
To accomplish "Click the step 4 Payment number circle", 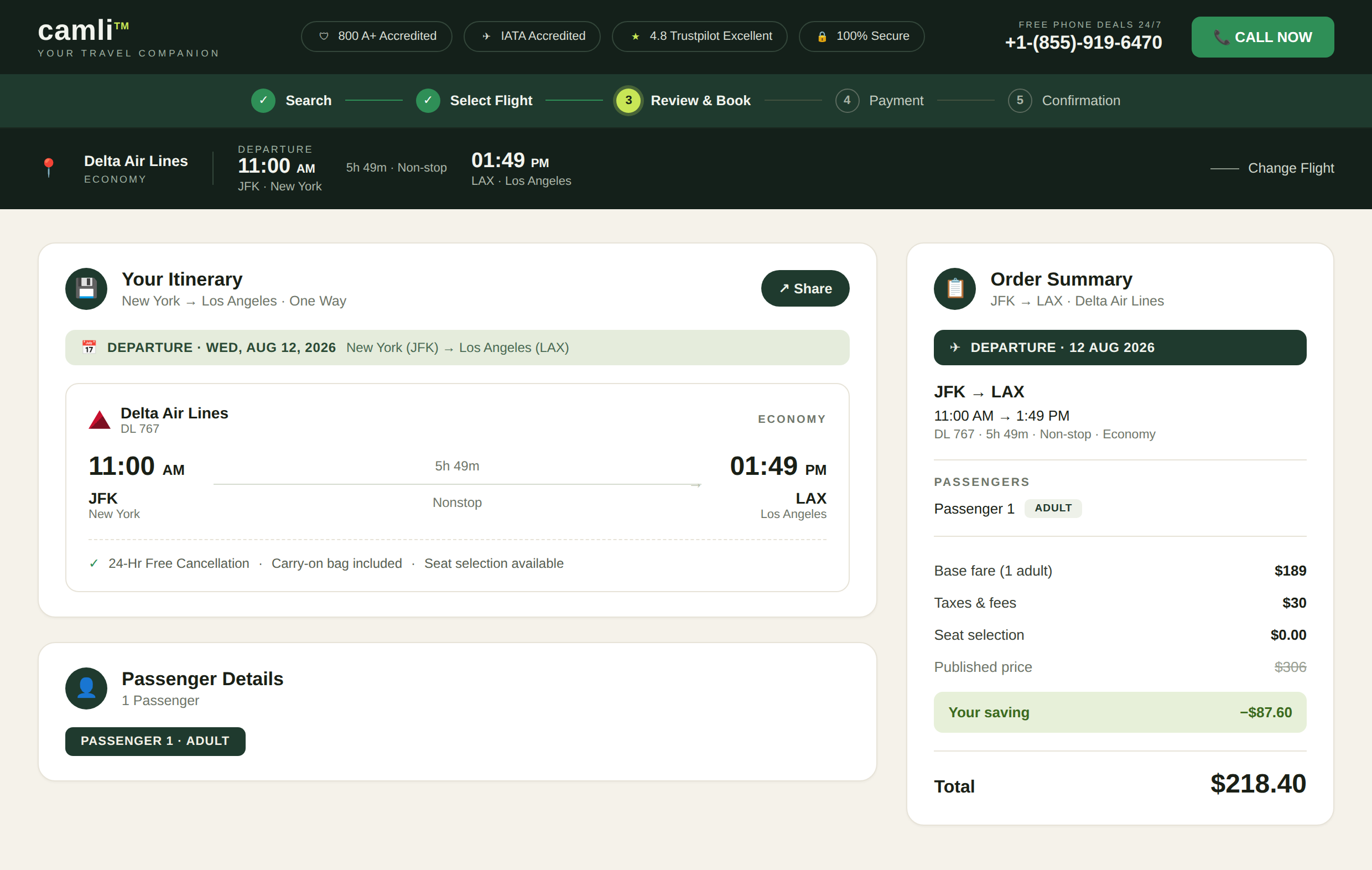I will (x=847, y=100).
